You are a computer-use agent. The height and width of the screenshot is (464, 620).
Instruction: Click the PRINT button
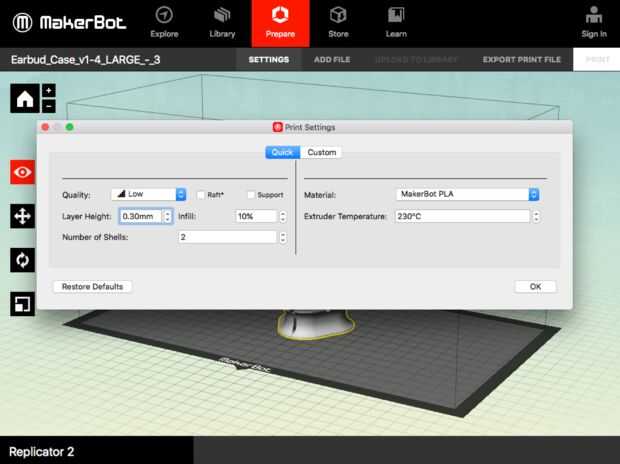coord(597,60)
